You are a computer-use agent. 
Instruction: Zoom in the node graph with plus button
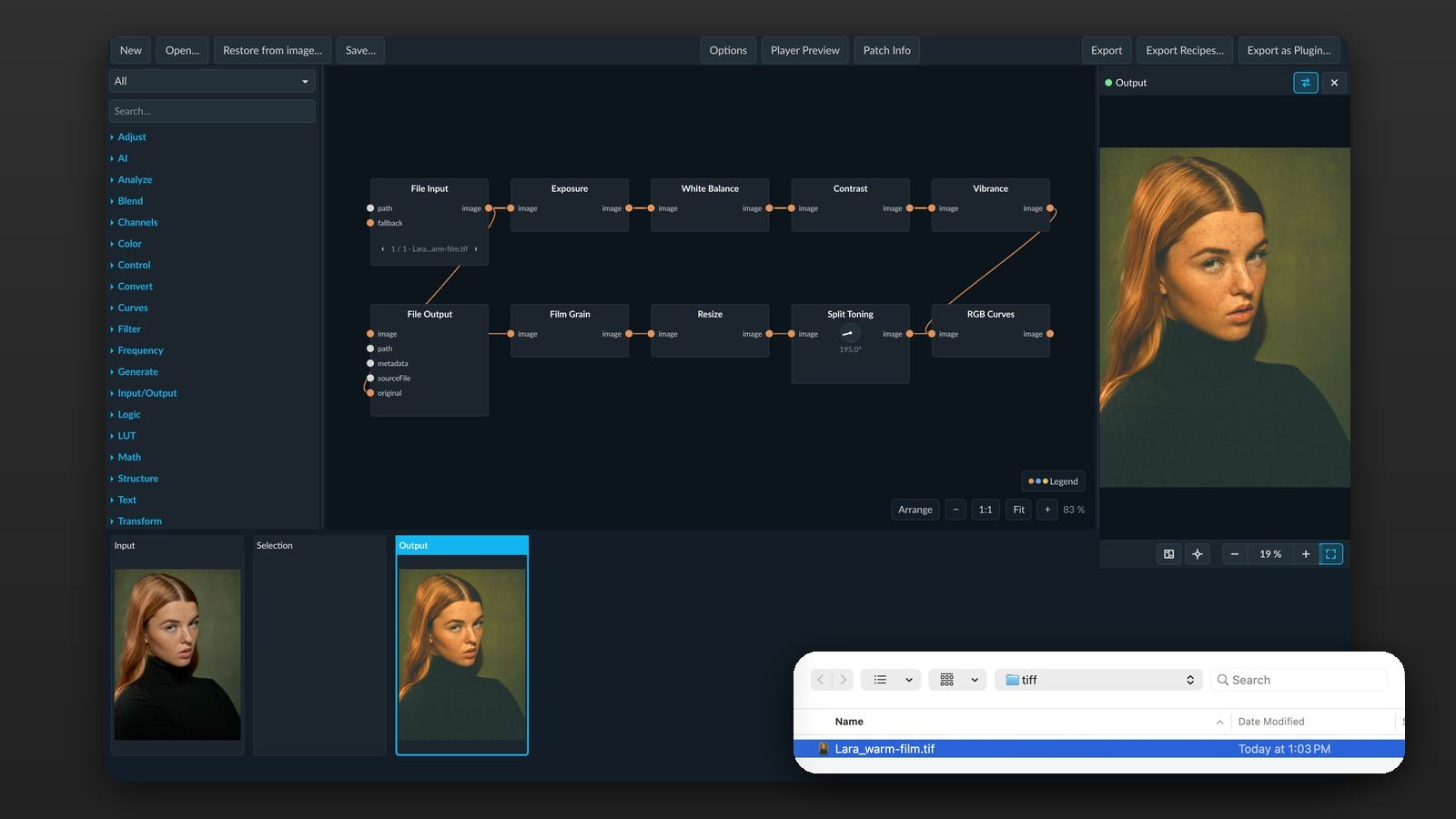pyautogui.click(x=1047, y=510)
